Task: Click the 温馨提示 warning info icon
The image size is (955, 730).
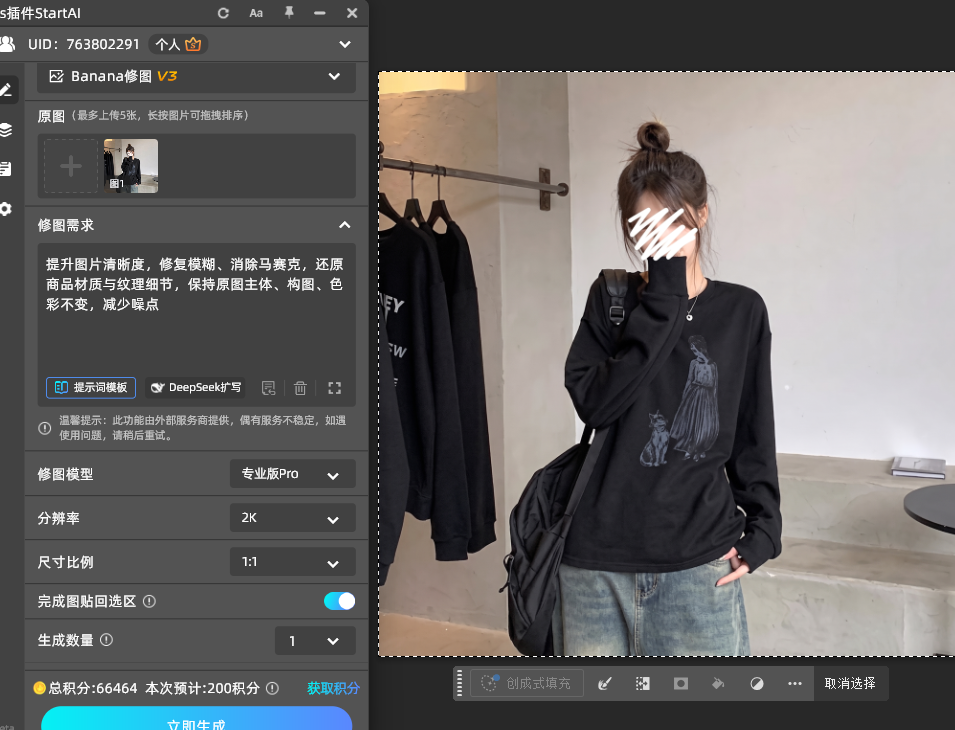Action: [44, 428]
